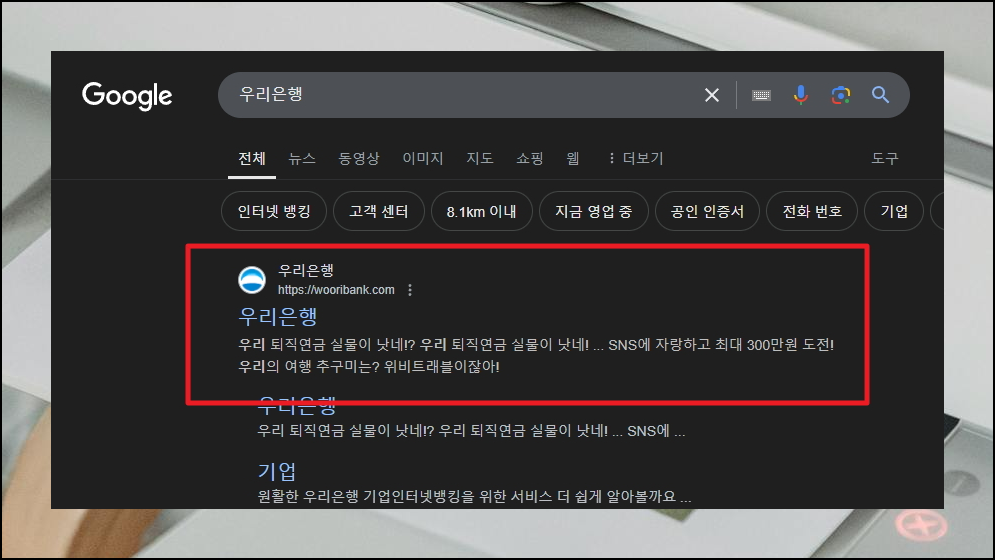The image size is (995, 560).
Task: Switch to the 지도 tab
Action: (480, 158)
